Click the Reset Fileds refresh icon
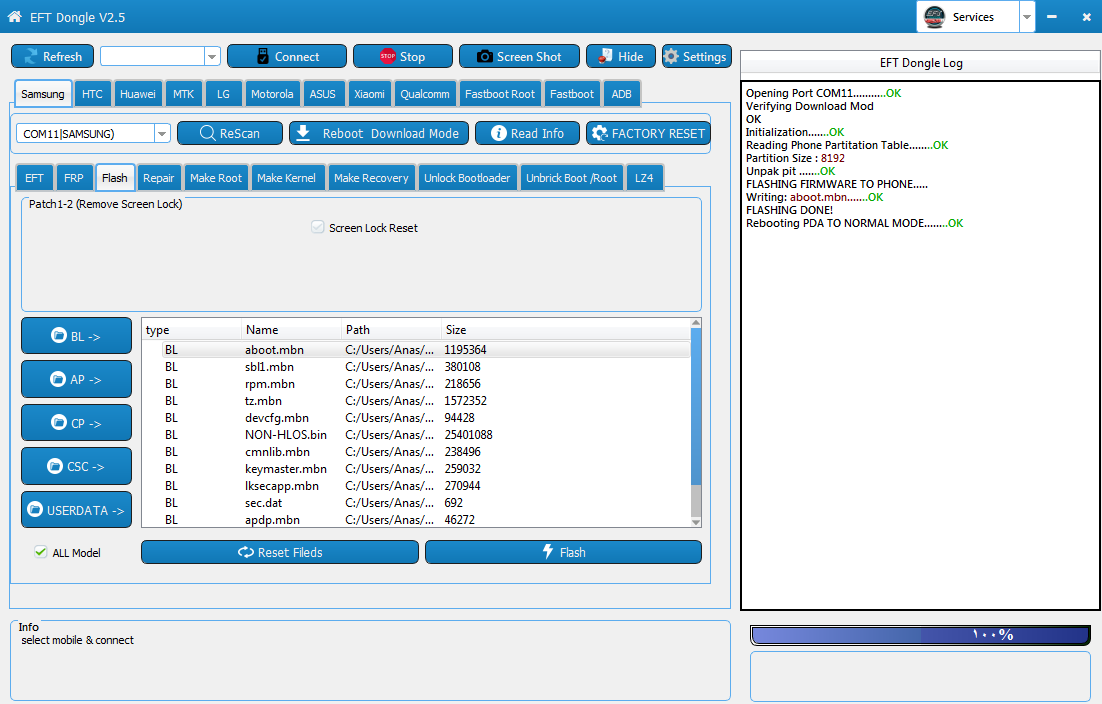 coord(246,552)
